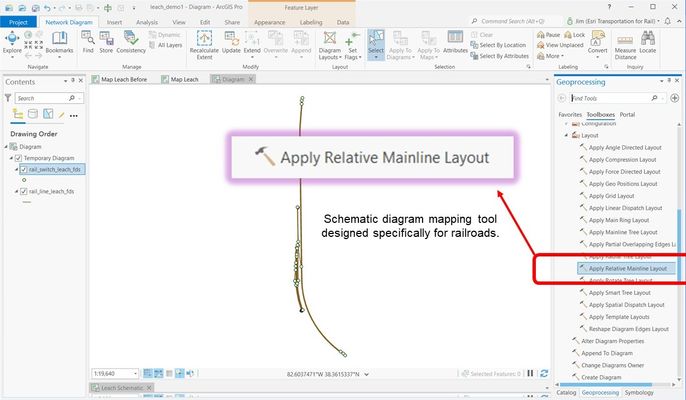This screenshot has height=400, width=686.
Task: Toggle rail_line_leach_fds layer checkbox
Action: (24, 191)
